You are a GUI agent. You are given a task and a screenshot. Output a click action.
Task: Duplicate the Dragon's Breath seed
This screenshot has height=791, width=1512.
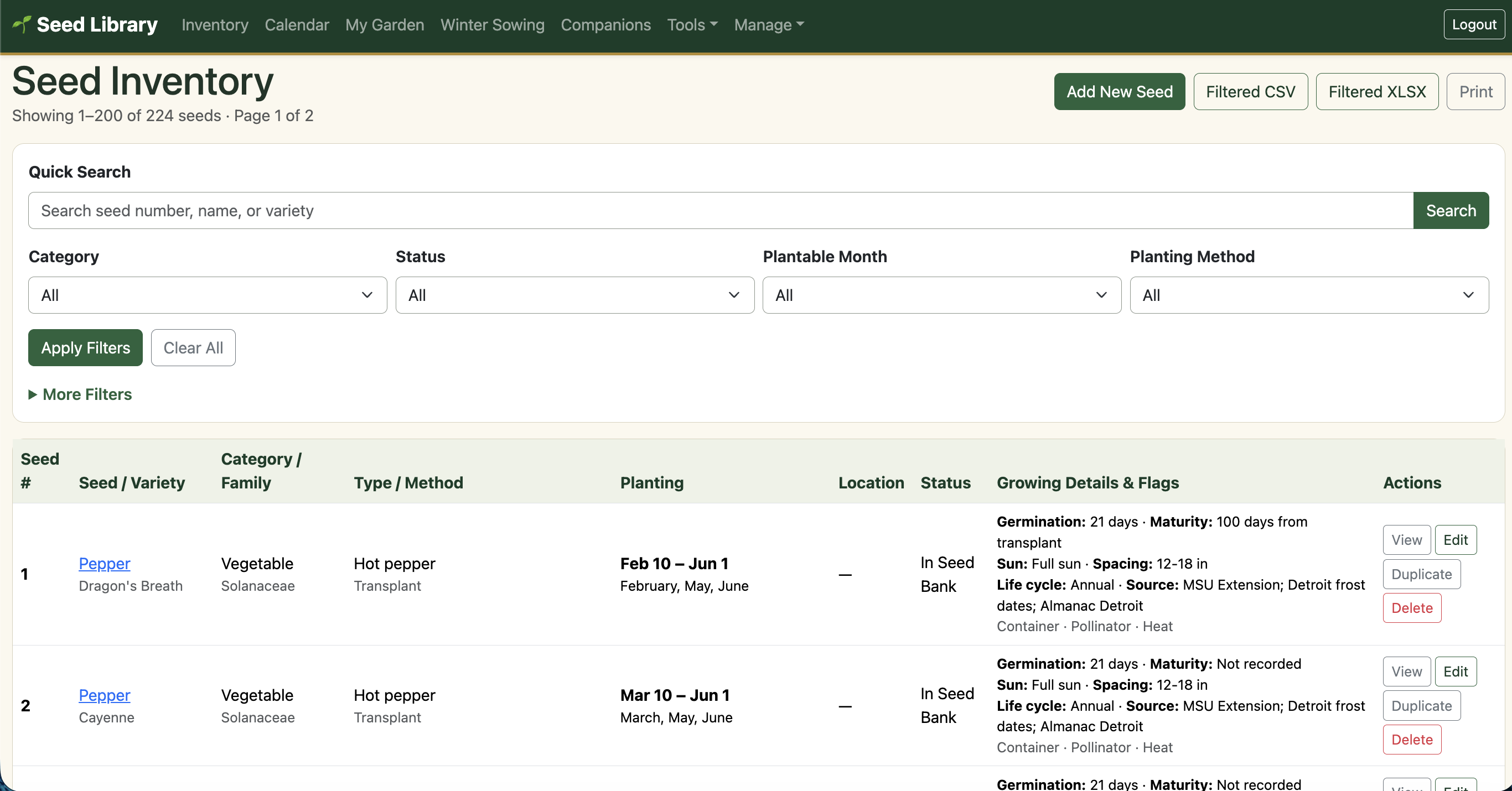tap(1421, 574)
